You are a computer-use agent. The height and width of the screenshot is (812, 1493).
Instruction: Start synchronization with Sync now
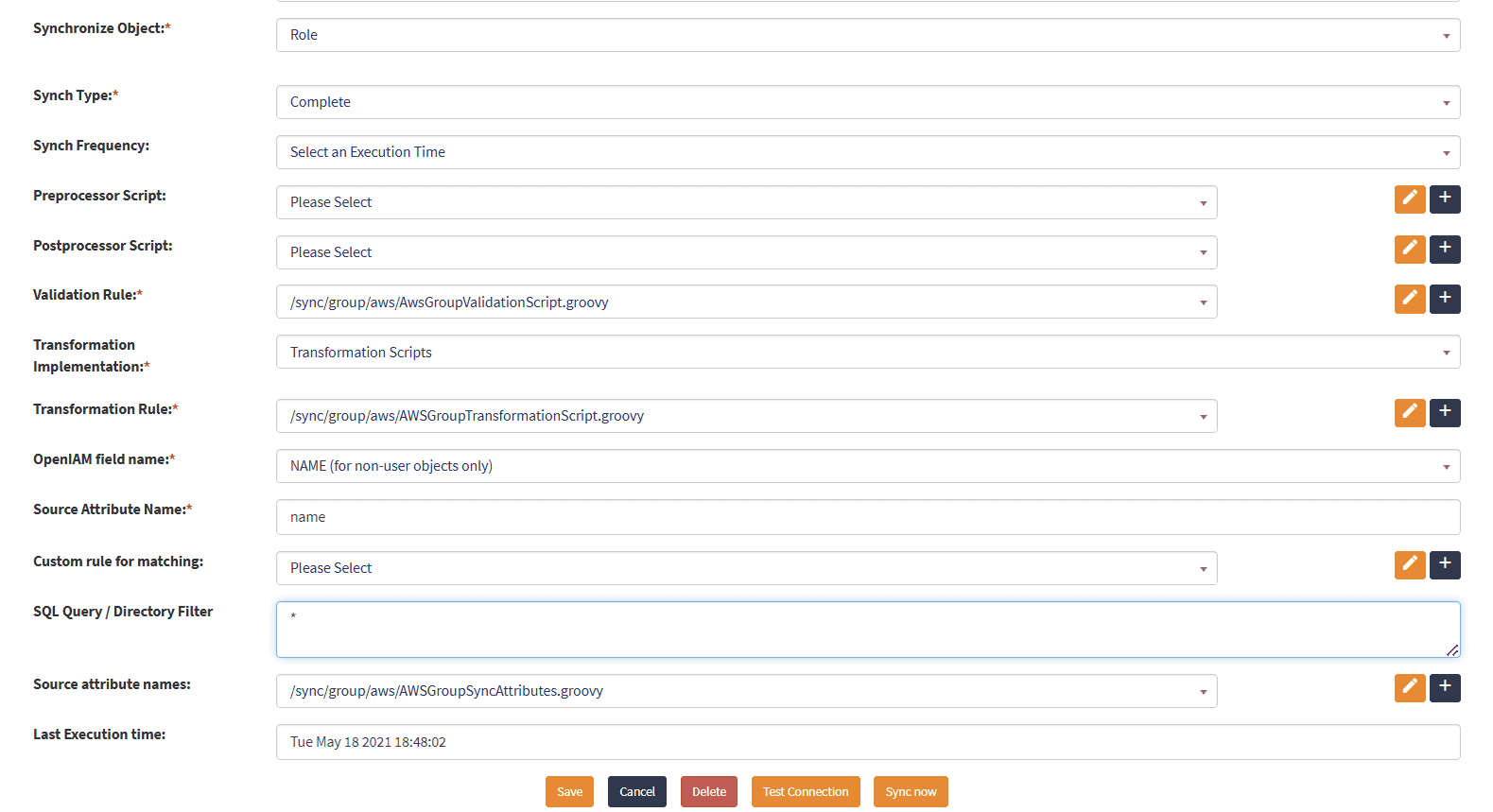point(910,792)
